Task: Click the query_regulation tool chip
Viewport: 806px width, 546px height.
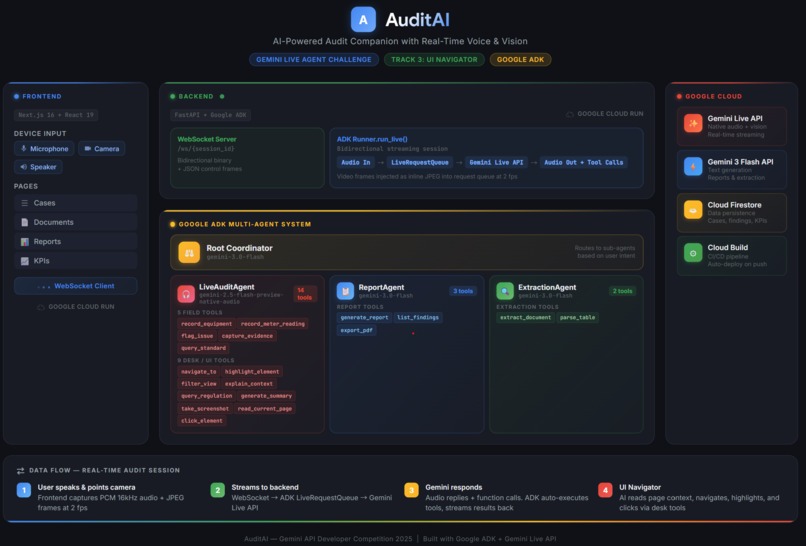Action: (x=206, y=396)
